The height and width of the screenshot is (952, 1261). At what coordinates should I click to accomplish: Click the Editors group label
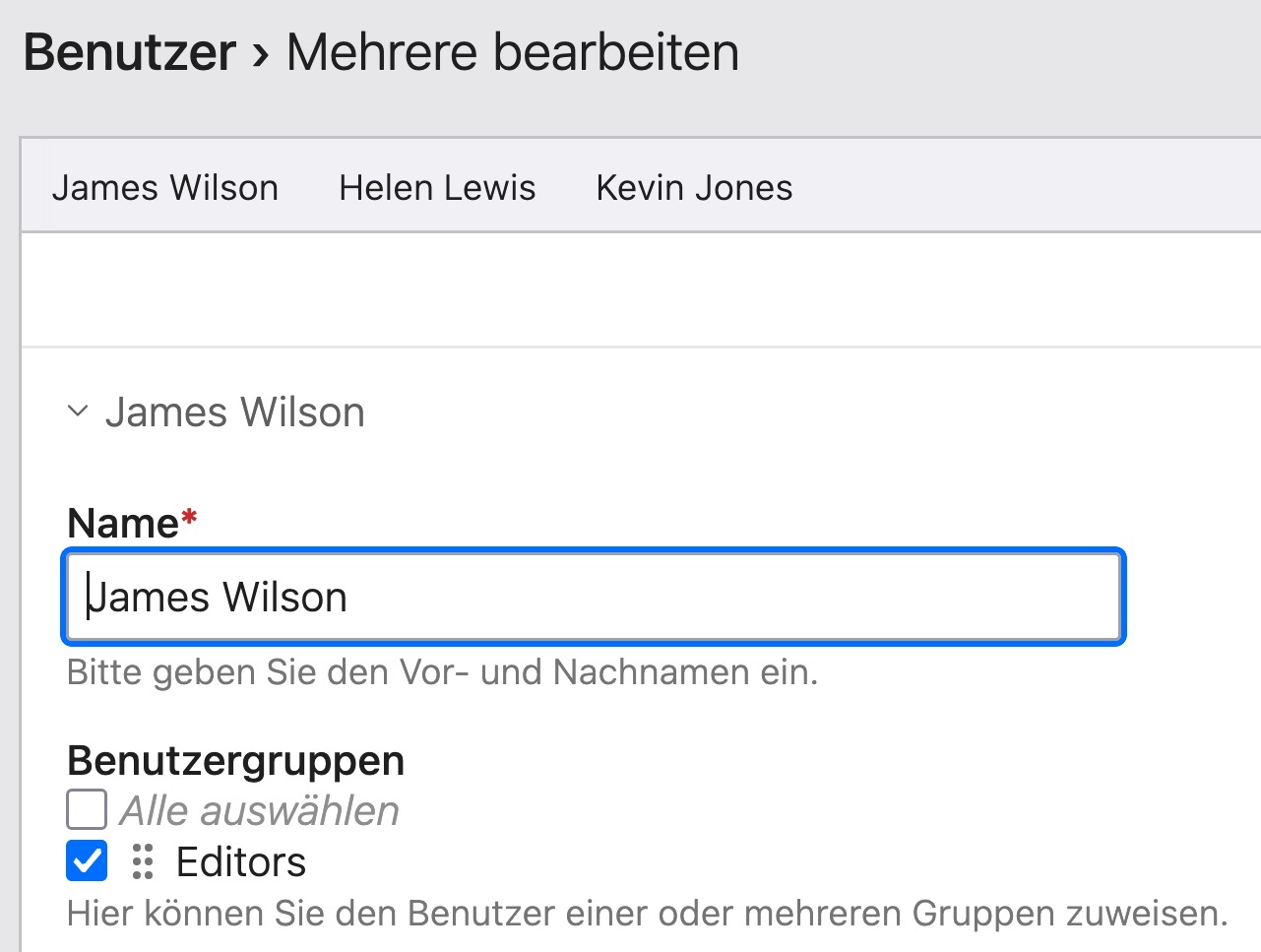tap(241, 862)
